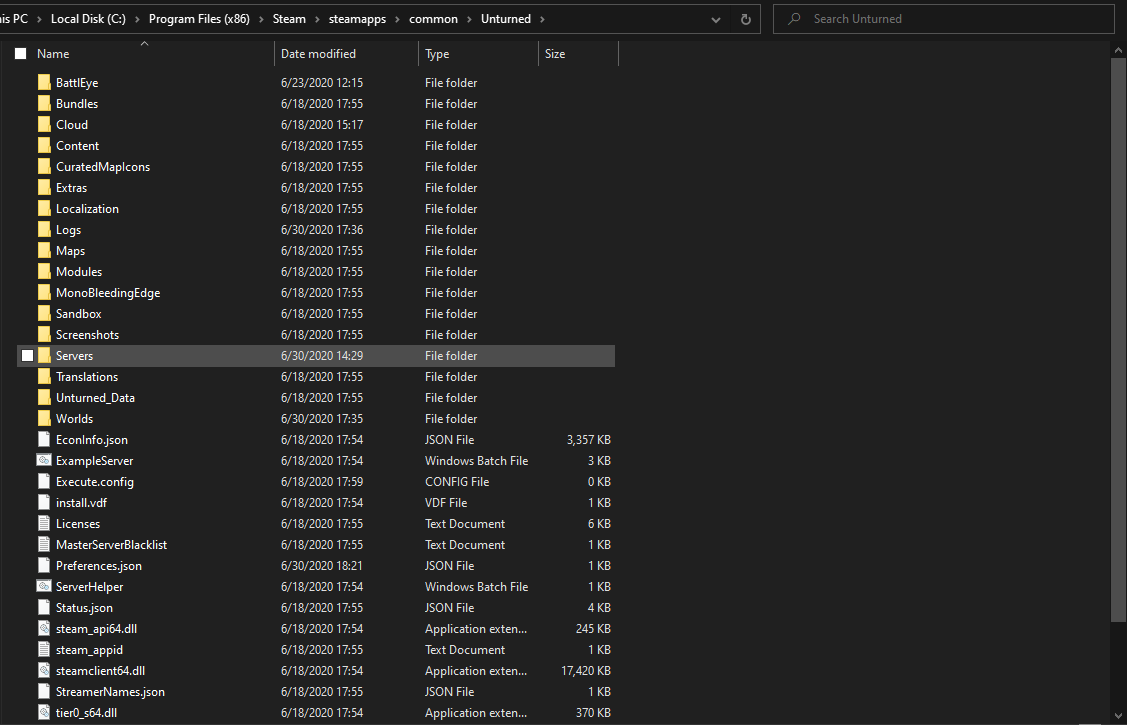Click the Extras folder icon
The image size is (1127, 725).
tap(44, 188)
